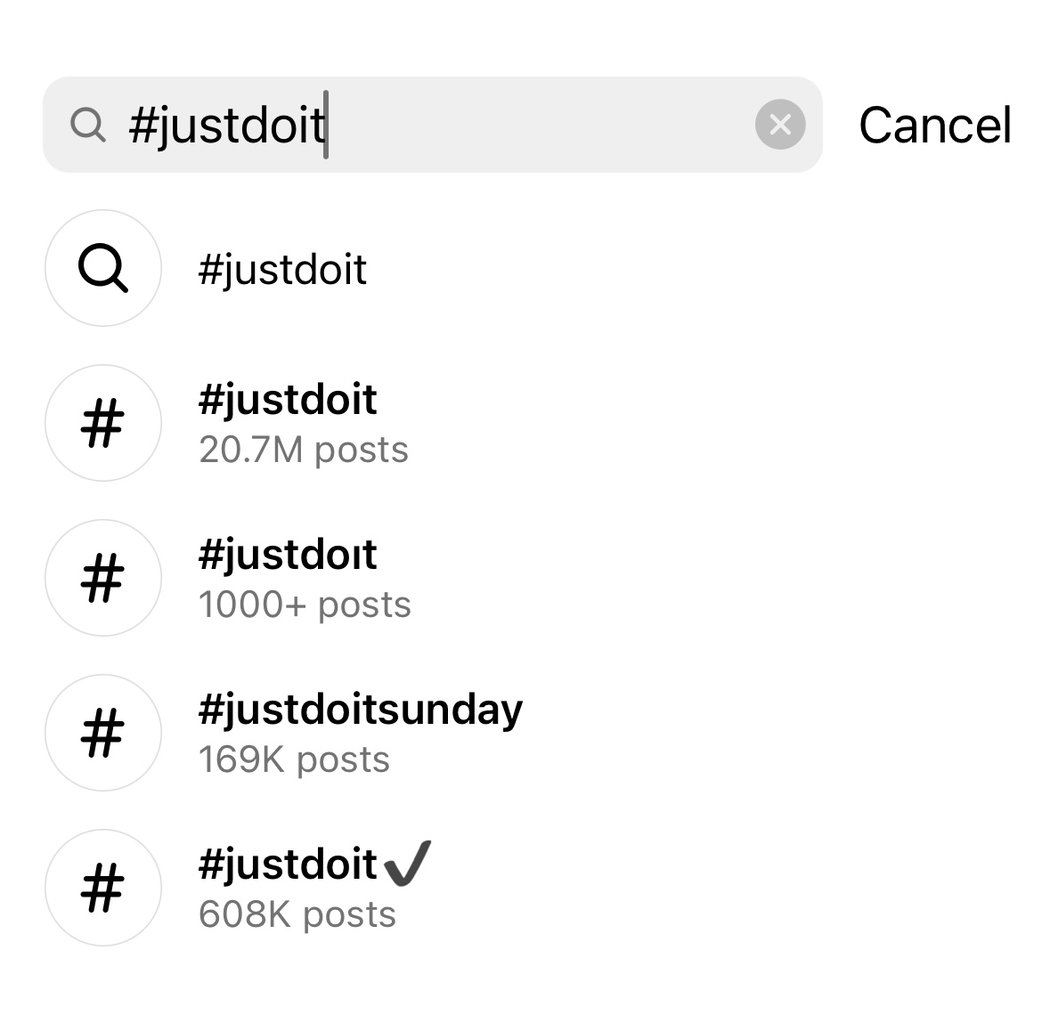The image size is (1050, 1023).
Task: Click the magnifier circle in first suggestion
Action: click(x=103, y=268)
